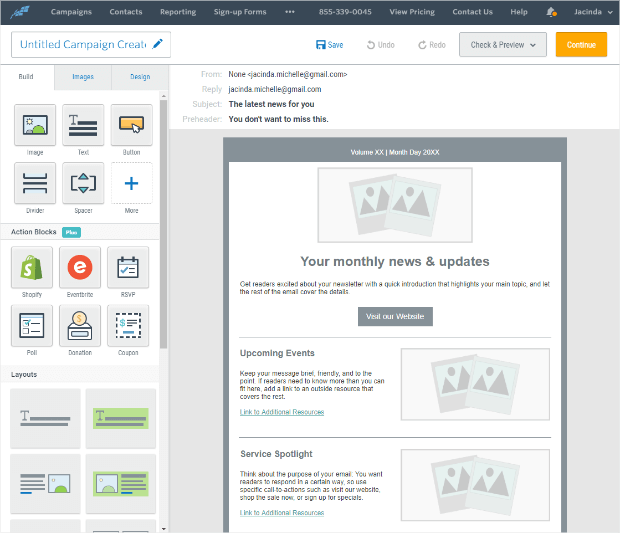Select the Upcoming Events heading
Image resolution: width=620 pixels, height=533 pixels.
[277, 353]
